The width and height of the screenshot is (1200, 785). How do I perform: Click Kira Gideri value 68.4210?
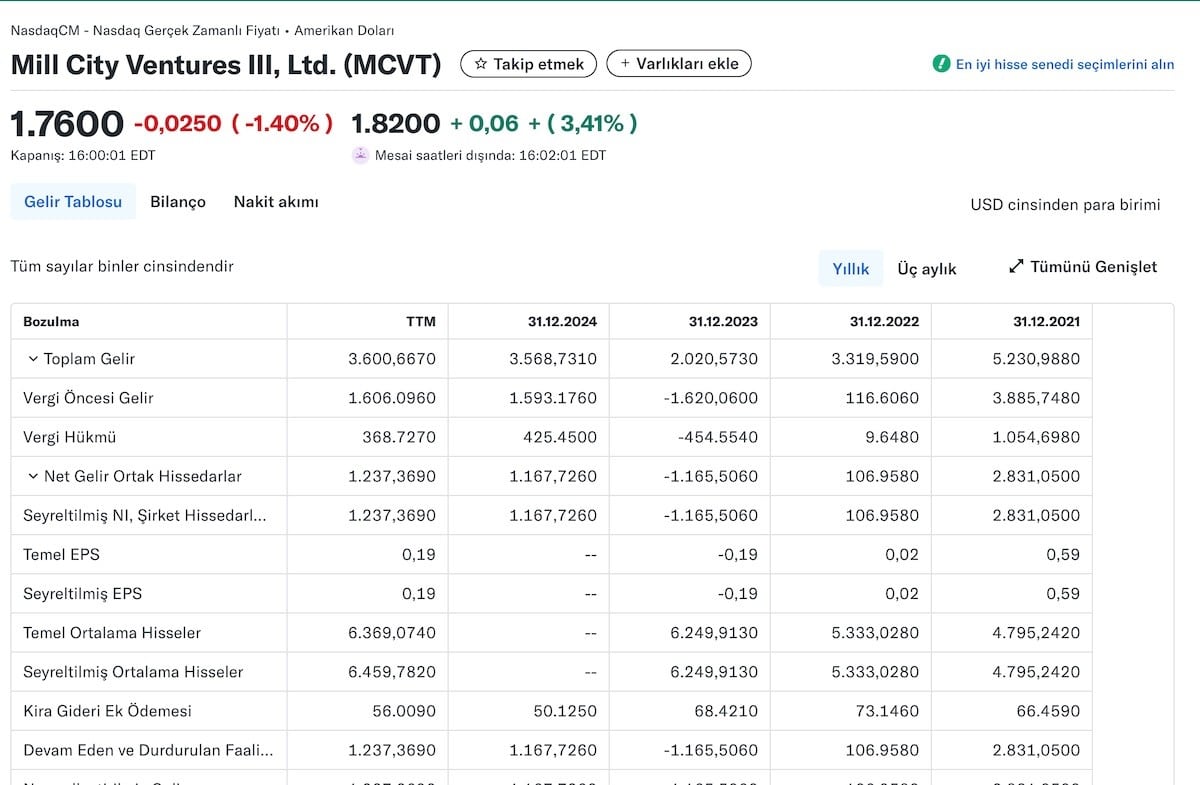[x=726, y=711]
